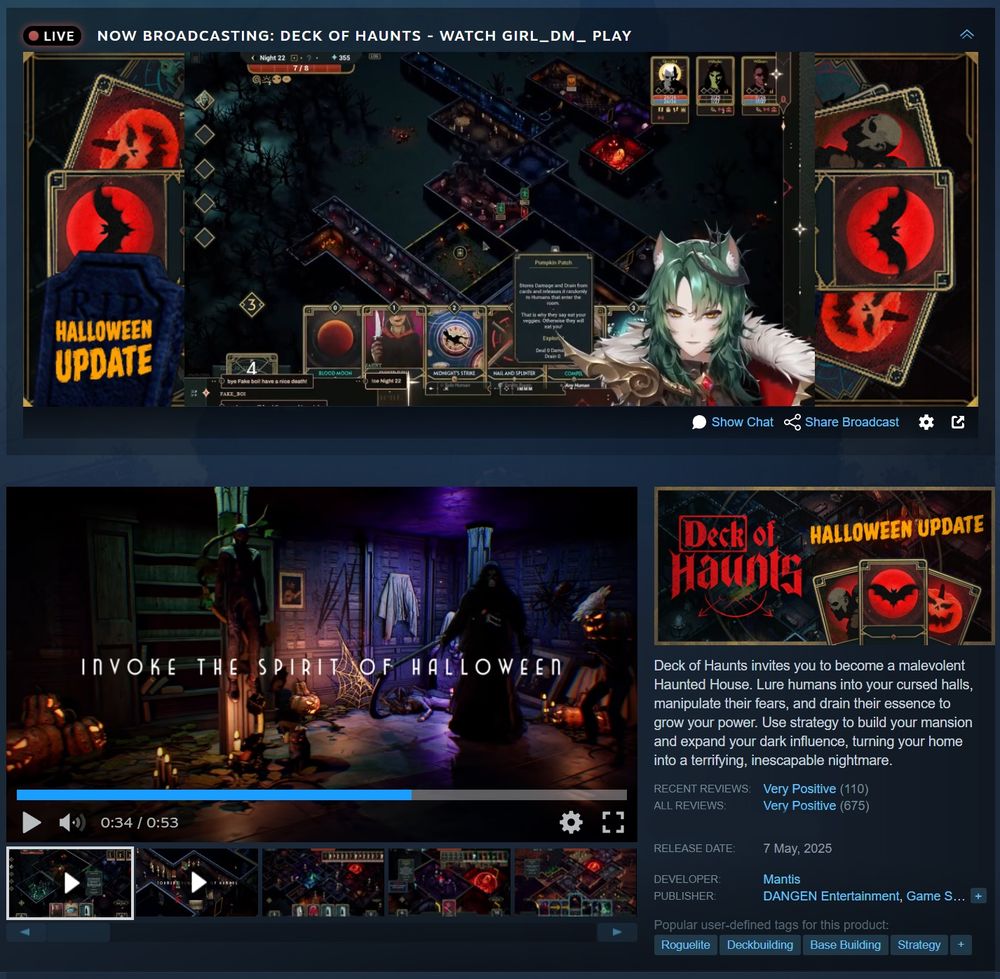Collapse the broadcast section with the top chevron
The width and height of the screenshot is (1000, 979).
point(966,33)
